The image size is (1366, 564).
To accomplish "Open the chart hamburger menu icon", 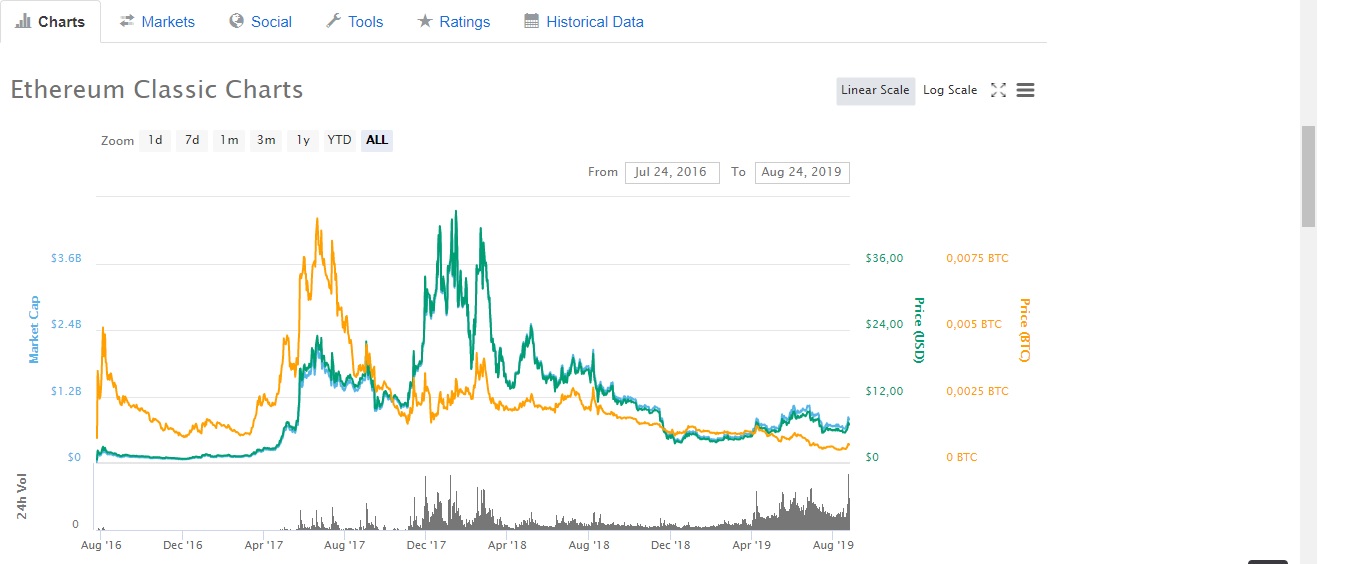I will pos(1025,90).
